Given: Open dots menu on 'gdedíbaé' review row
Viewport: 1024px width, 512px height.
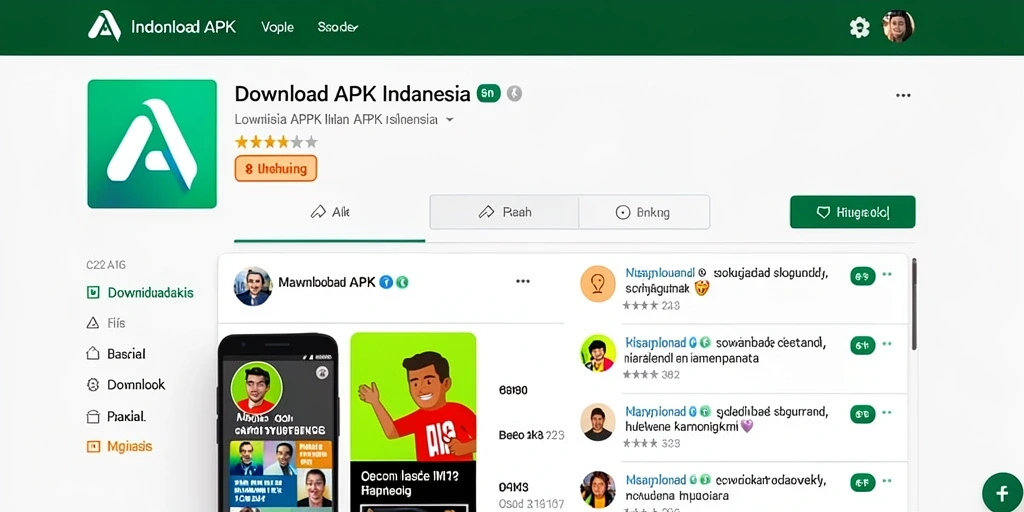Looking at the screenshot, I should coord(887,413).
